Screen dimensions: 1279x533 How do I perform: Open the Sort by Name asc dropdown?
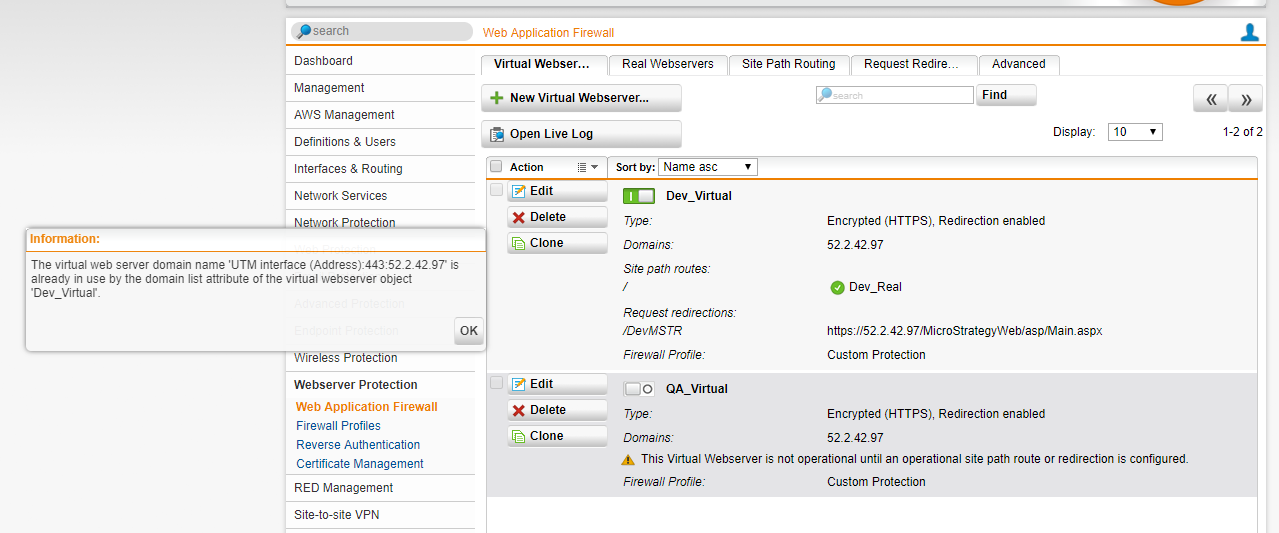pos(707,167)
